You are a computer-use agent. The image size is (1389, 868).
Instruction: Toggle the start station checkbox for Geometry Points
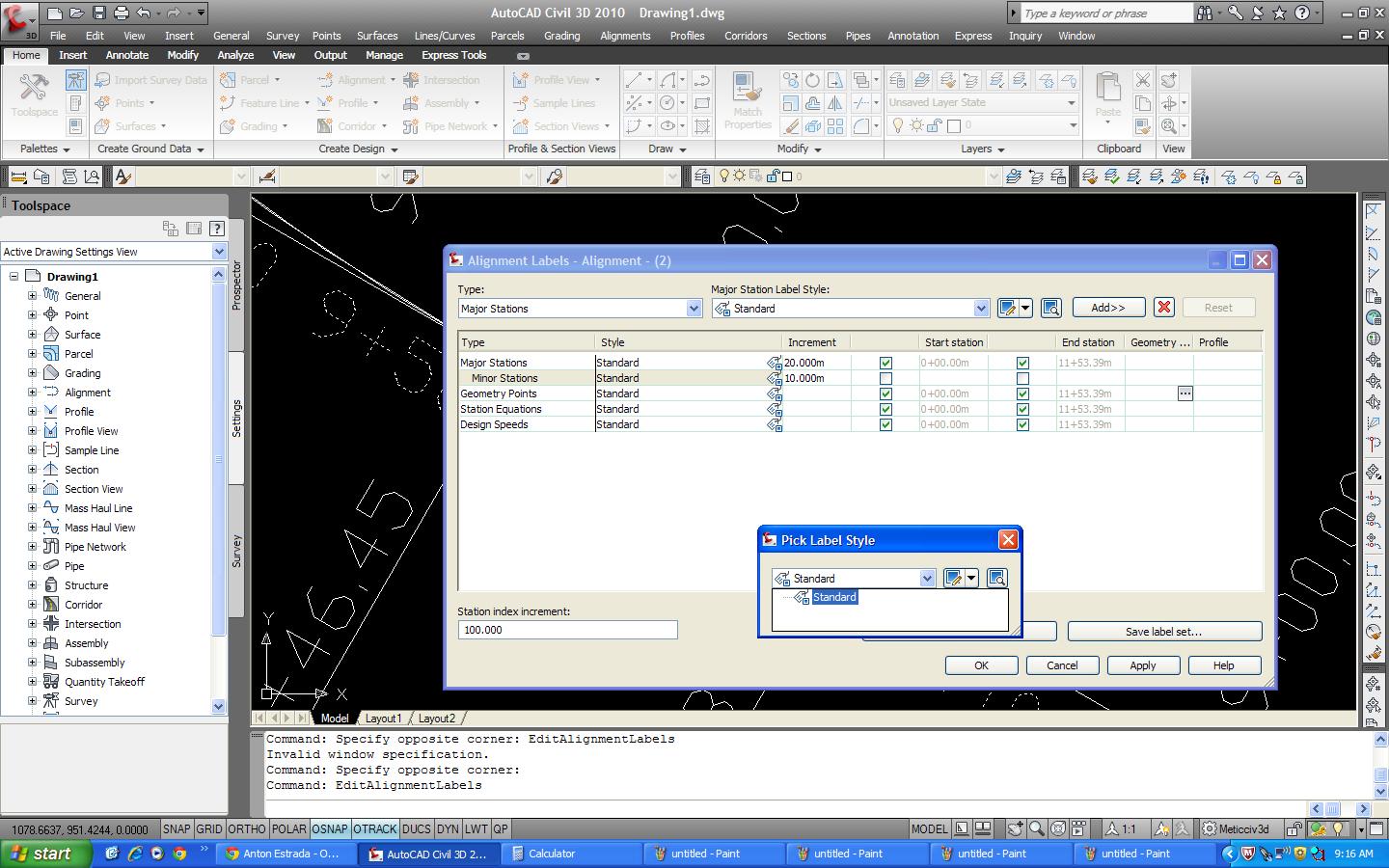point(885,394)
